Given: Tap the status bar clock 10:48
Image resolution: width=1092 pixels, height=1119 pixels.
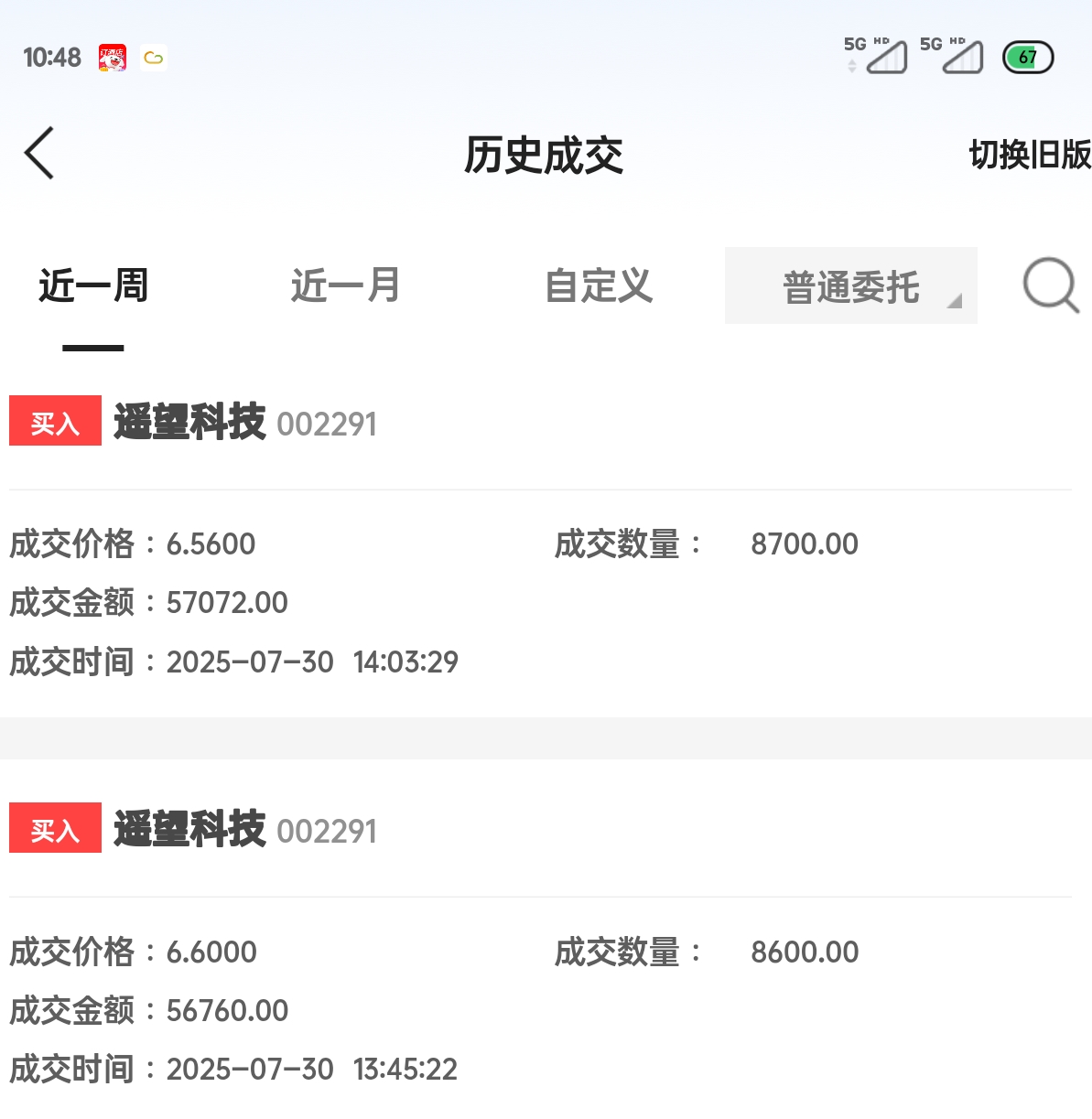Looking at the screenshot, I should (x=52, y=58).
